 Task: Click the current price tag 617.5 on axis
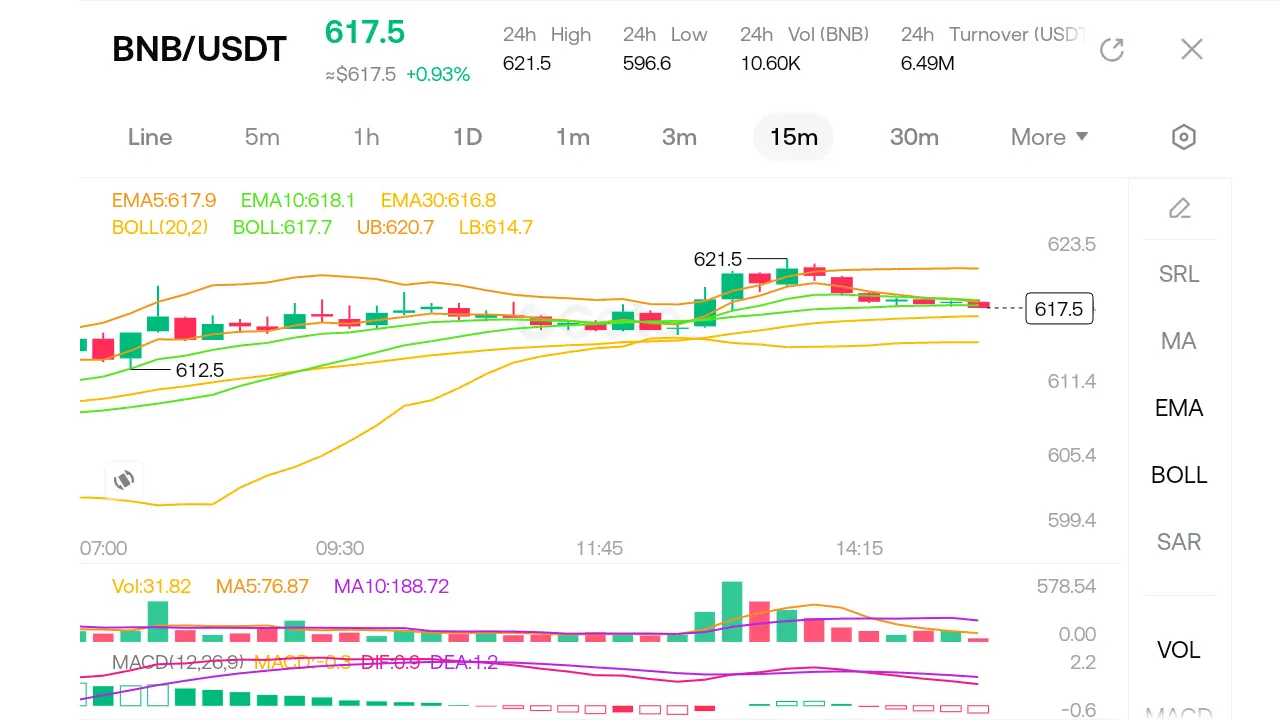click(x=1059, y=309)
